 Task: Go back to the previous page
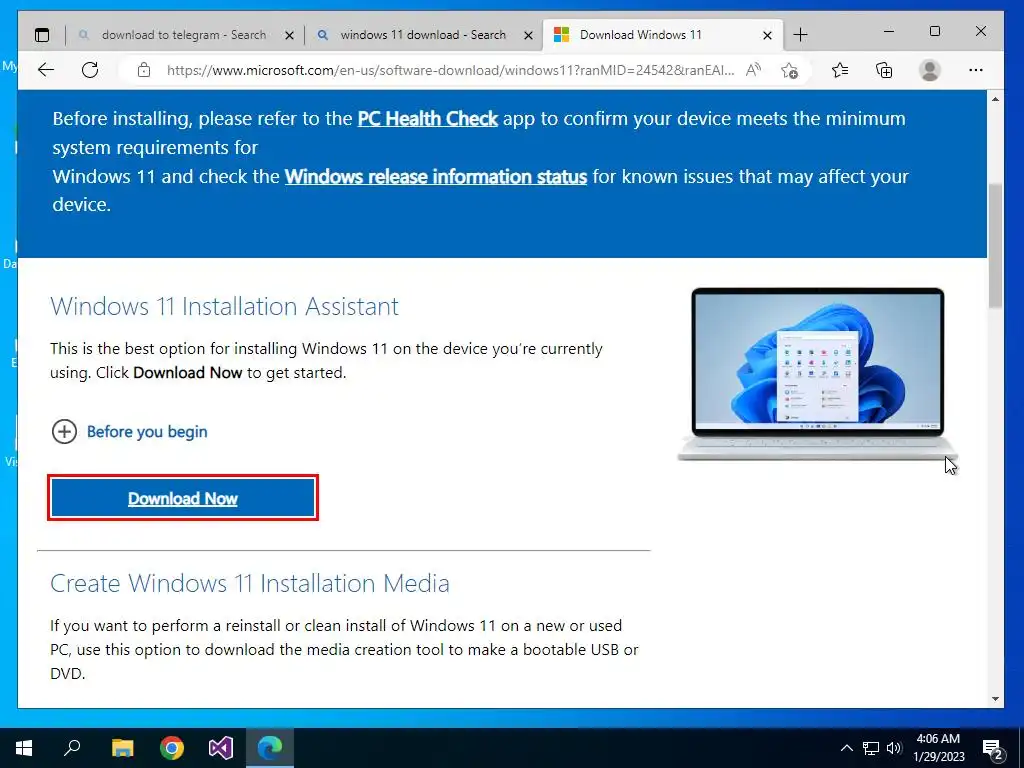46,70
